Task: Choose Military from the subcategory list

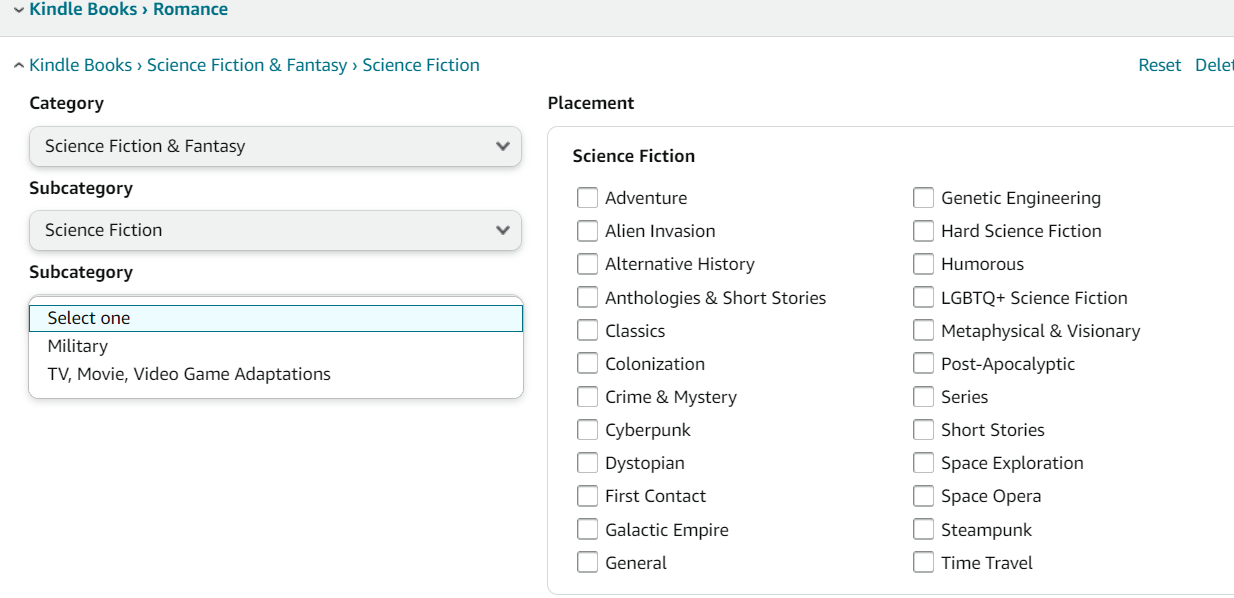Action: (78, 346)
